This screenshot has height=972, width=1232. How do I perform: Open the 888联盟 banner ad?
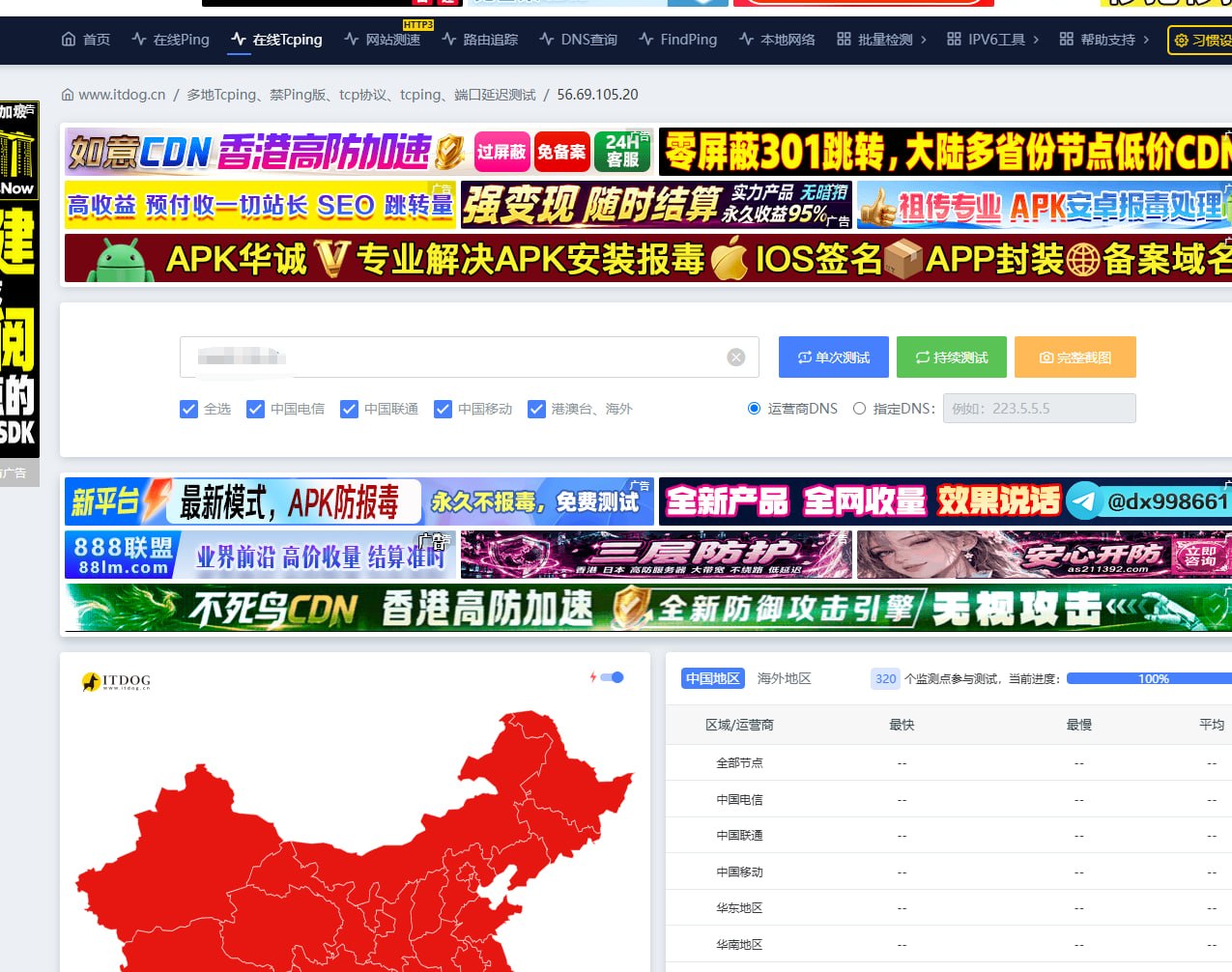(260, 555)
